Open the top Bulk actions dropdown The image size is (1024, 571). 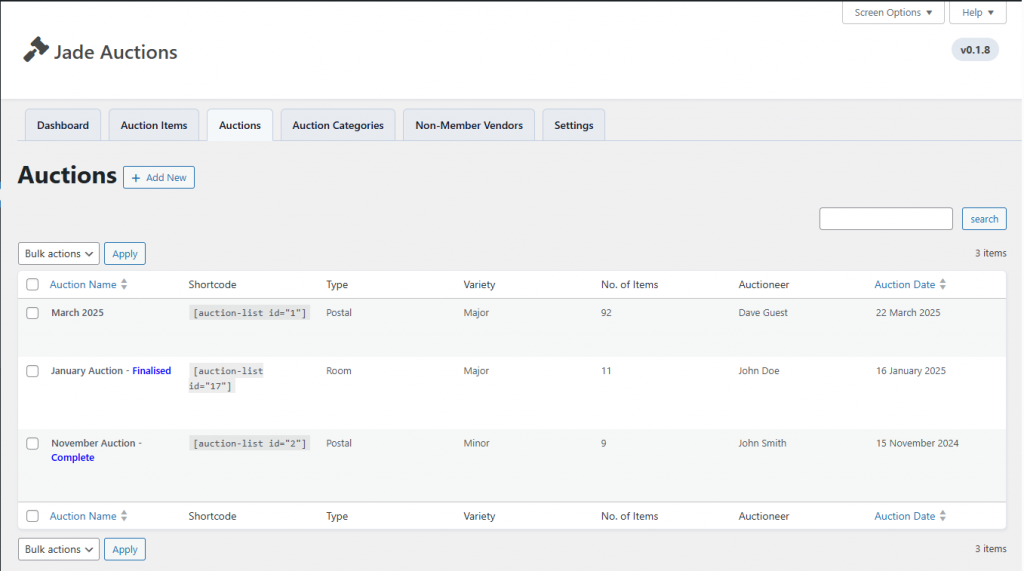pyautogui.click(x=58, y=254)
